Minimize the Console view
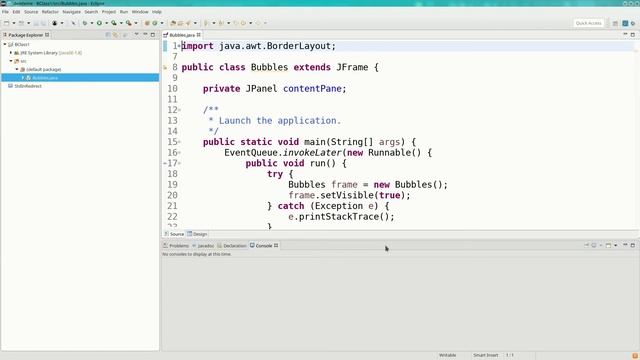640x360 pixels. click(x=625, y=245)
